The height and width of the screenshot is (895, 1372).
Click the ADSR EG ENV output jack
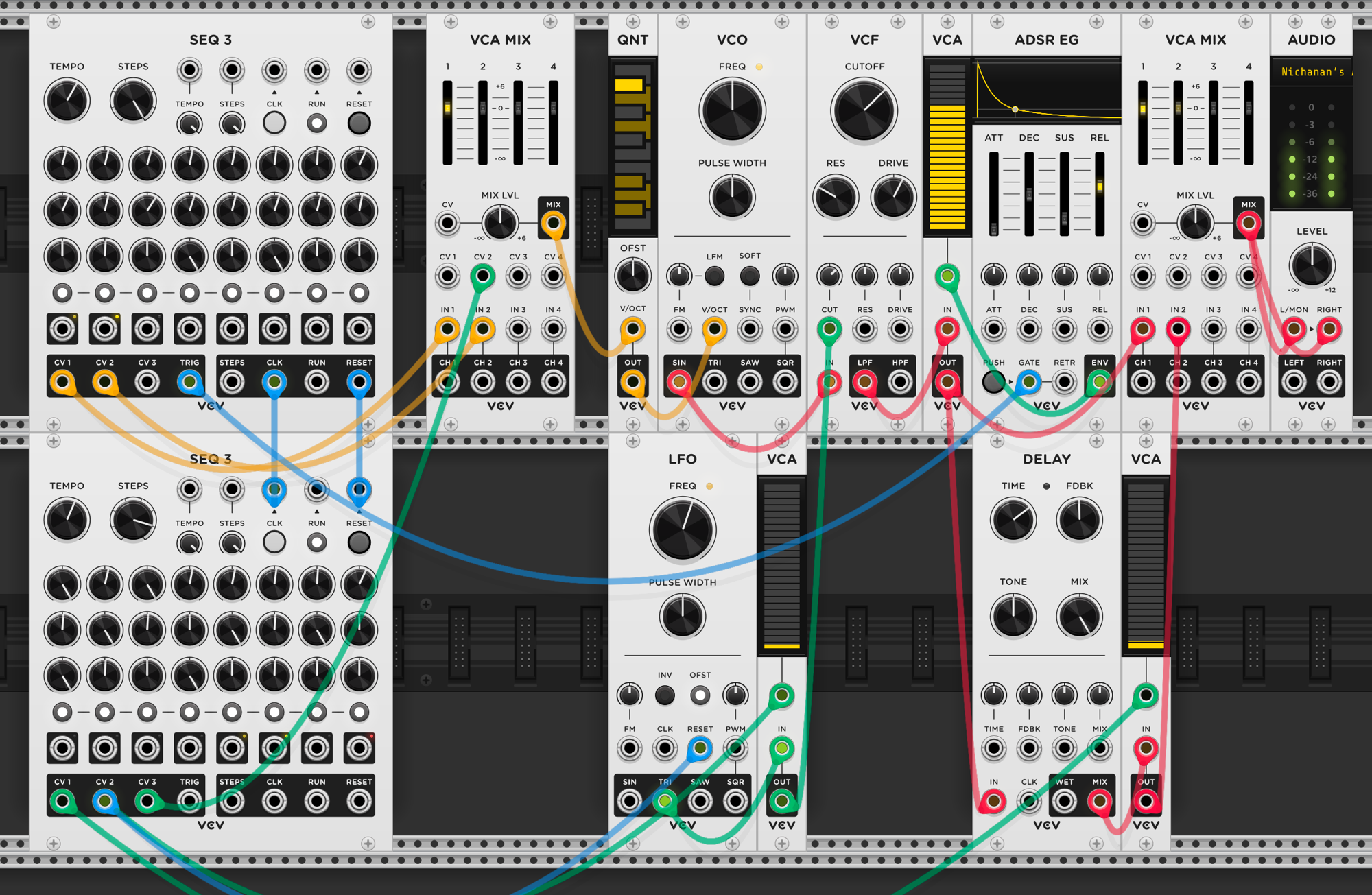[1100, 382]
